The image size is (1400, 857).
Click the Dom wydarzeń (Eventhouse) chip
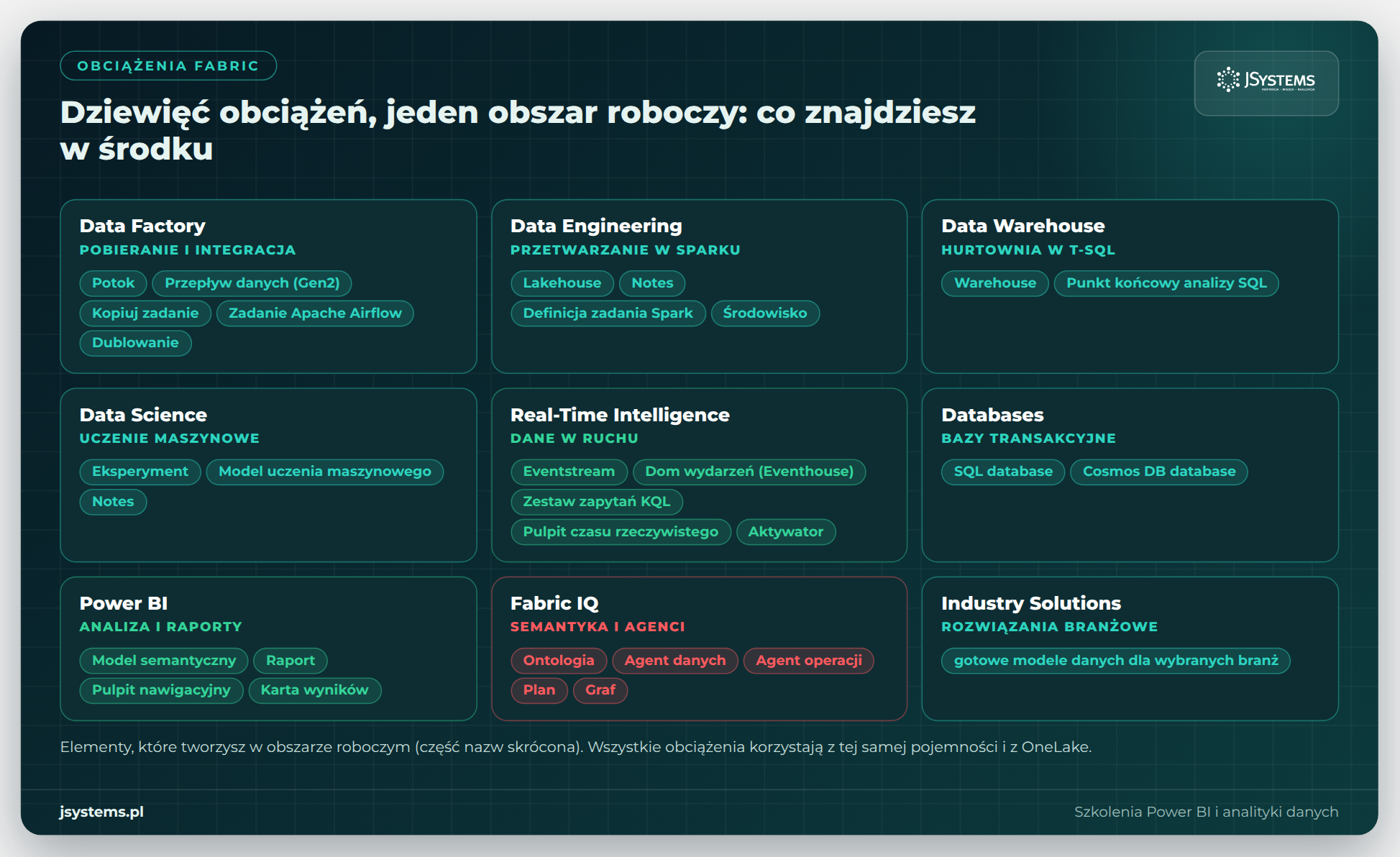click(749, 472)
